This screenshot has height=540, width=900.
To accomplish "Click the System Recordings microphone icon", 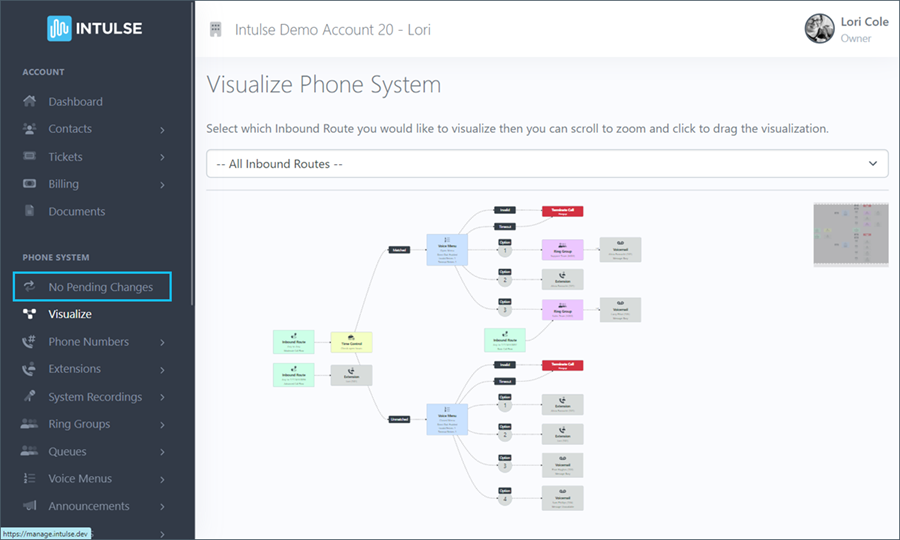I will pyautogui.click(x=29, y=396).
